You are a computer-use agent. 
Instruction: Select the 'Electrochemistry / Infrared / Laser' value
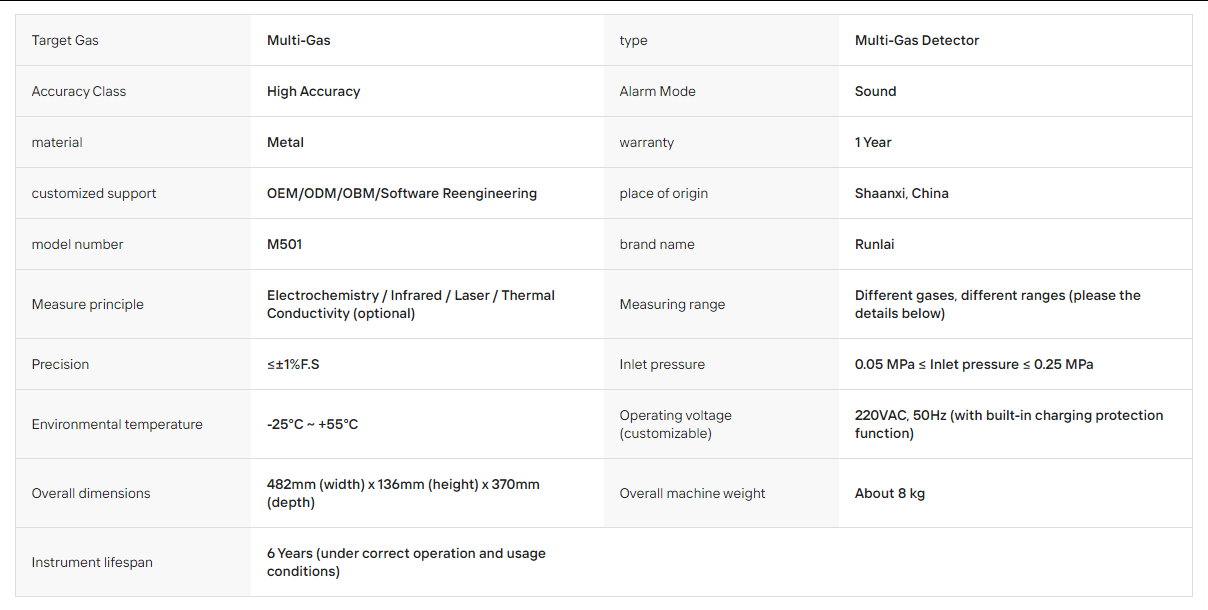[x=411, y=304]
